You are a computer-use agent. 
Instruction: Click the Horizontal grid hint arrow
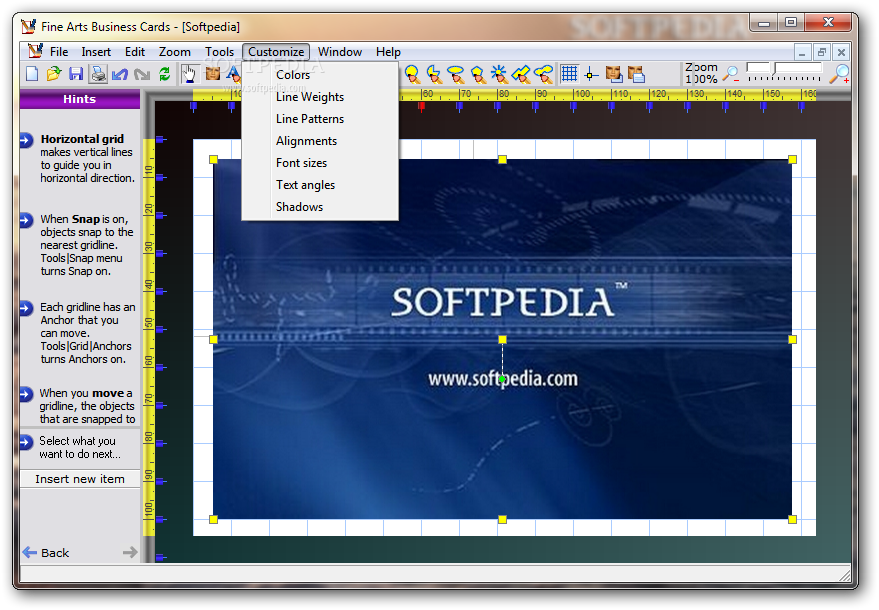[x=26, y=140]
